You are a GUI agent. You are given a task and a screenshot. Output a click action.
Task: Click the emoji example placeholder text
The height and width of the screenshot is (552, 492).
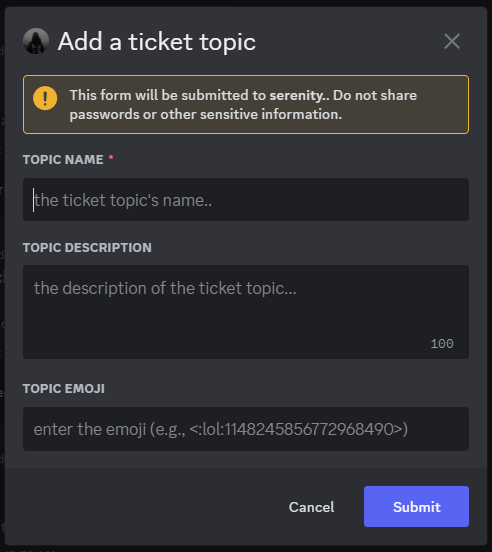(221, 429)
